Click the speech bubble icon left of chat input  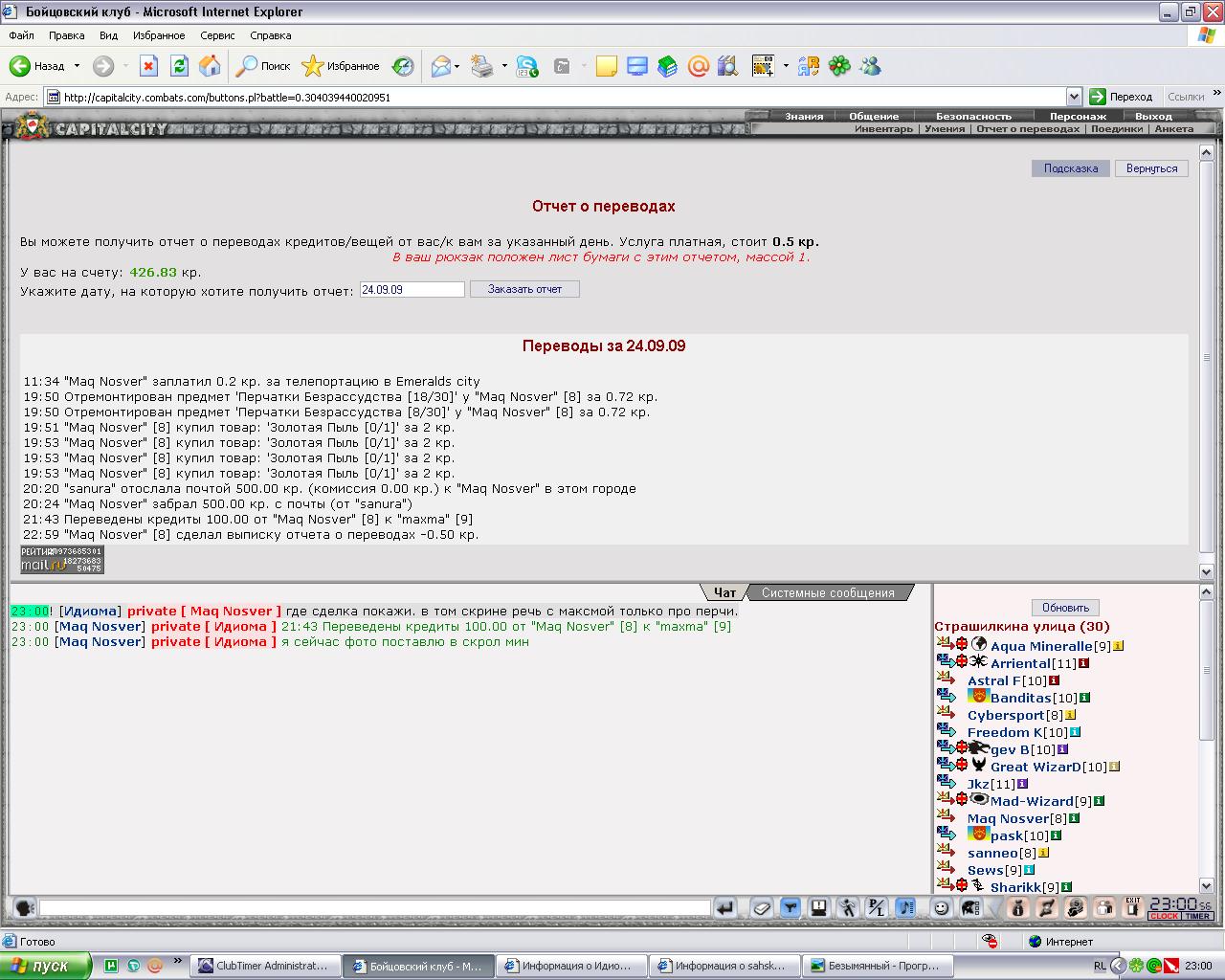[x=24, y=907]
